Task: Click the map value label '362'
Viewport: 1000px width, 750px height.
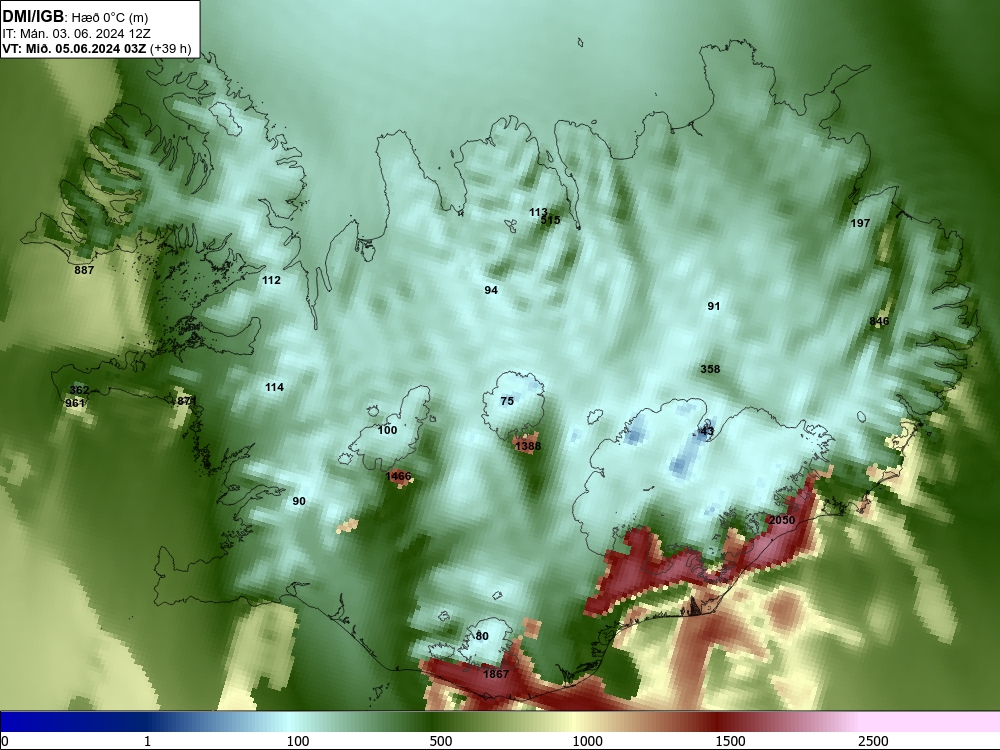Action: point(79,390)
